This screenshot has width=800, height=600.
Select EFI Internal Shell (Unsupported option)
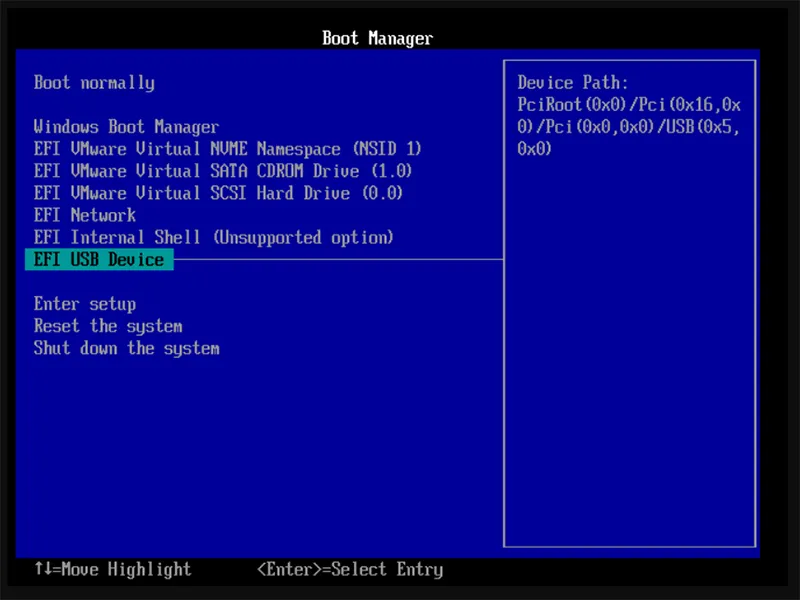pyautogui.click(x=214, y=237)
